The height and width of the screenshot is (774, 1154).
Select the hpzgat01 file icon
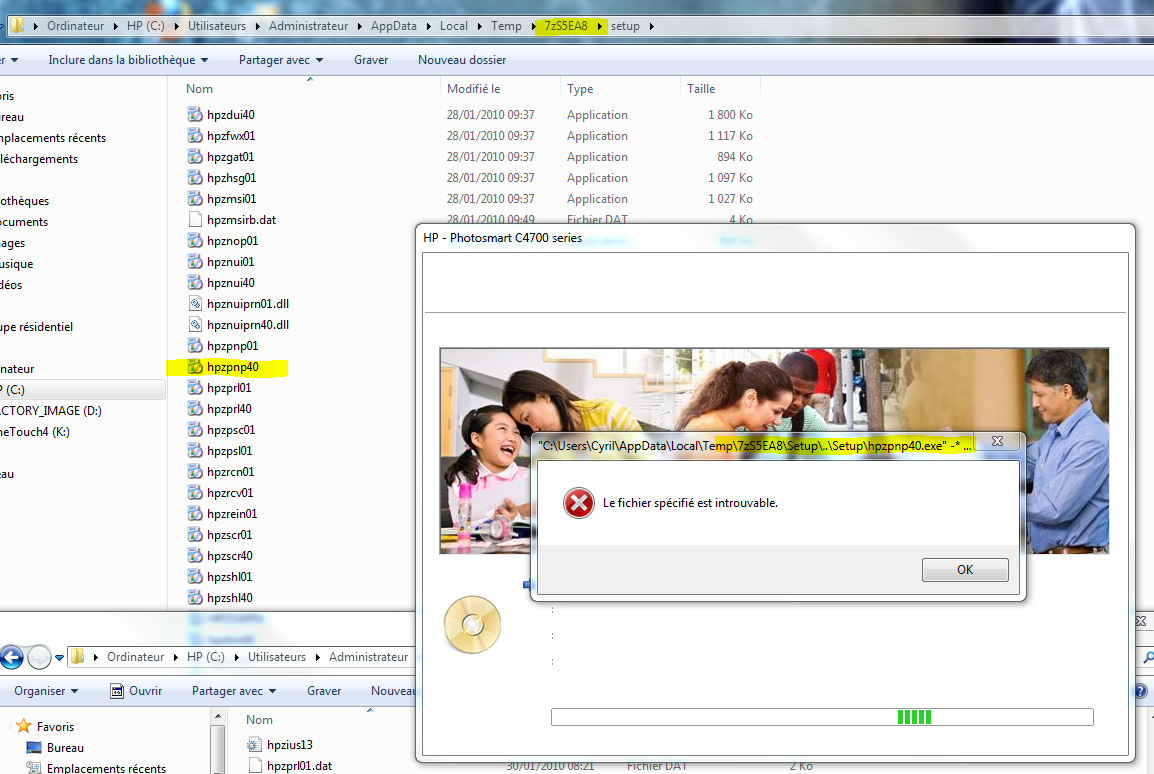tap(195, 157)
